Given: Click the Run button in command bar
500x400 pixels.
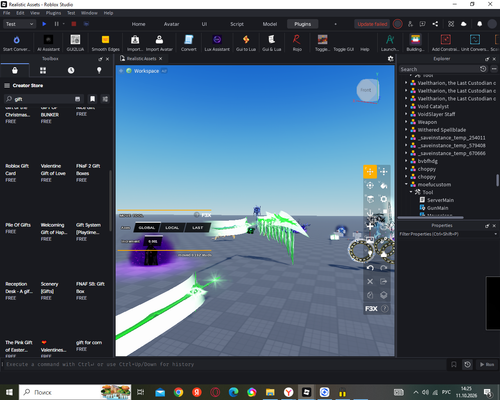Looking at the screenshot, I should [x=487, y=365].
